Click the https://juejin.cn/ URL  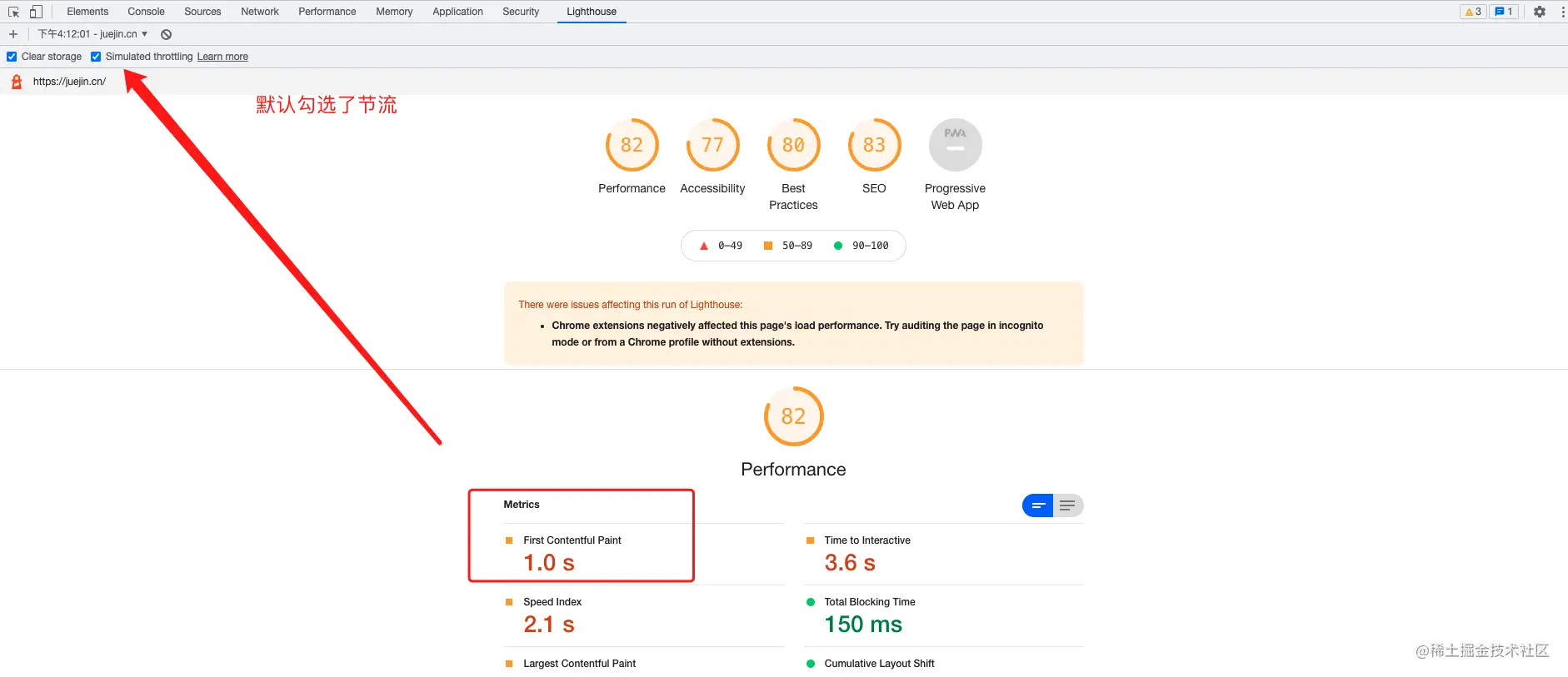point(69,82)
